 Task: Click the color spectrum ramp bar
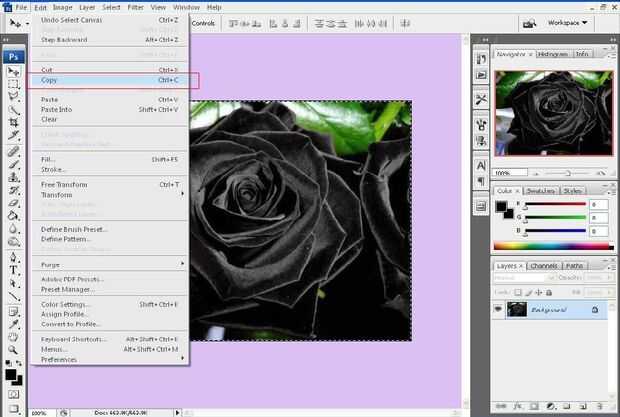click(x=553, y=246)
